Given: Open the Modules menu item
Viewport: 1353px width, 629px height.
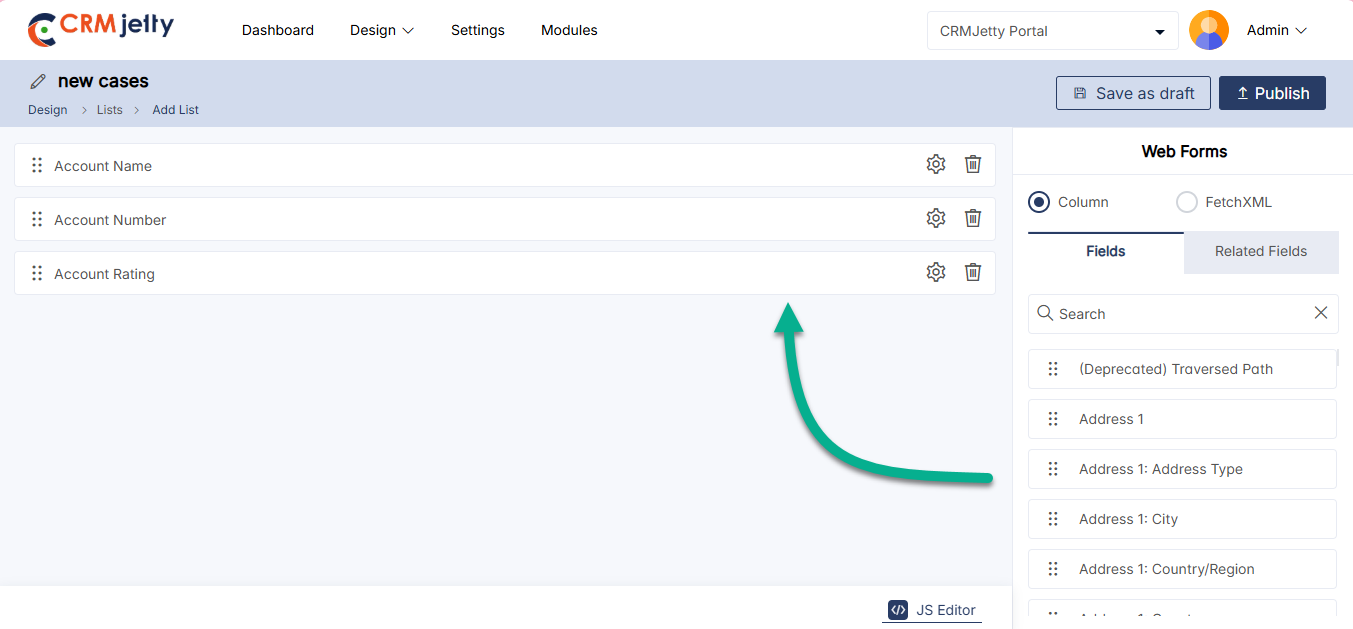Looking at the screenshot, I should tap(569, 31).
